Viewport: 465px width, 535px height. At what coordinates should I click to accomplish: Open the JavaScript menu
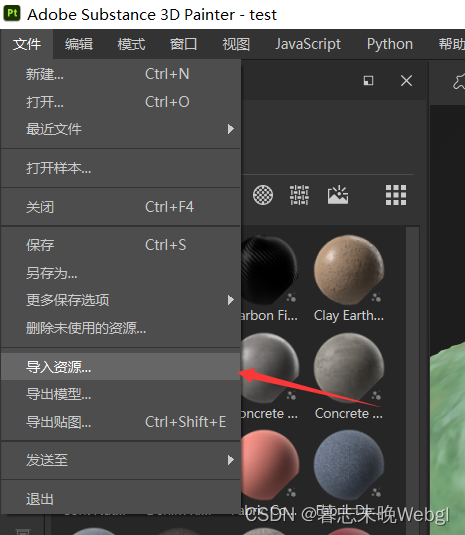tap(308, 44)
